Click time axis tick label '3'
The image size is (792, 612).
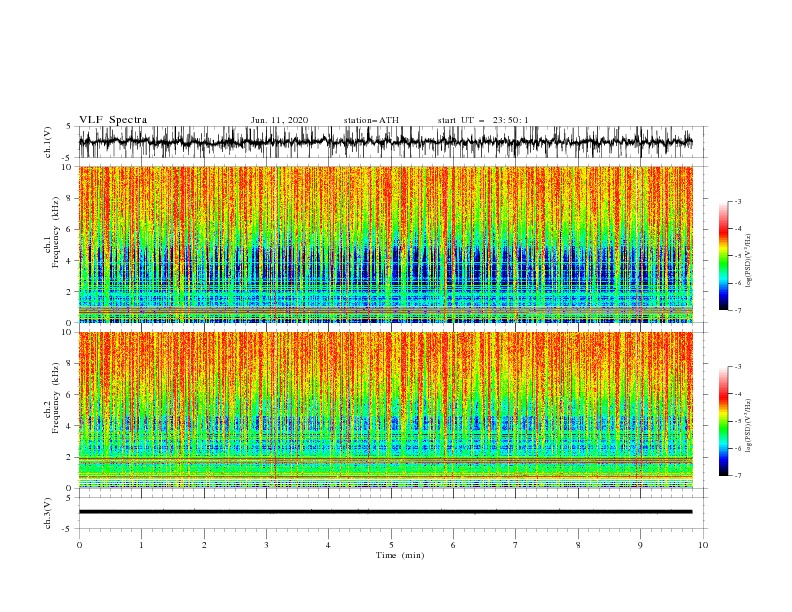coord(266,545)
